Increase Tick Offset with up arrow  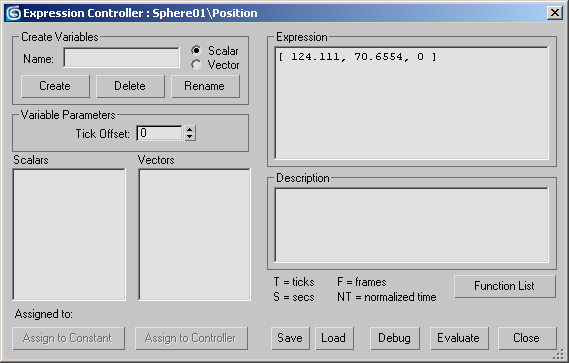click(x=189, y=129)
